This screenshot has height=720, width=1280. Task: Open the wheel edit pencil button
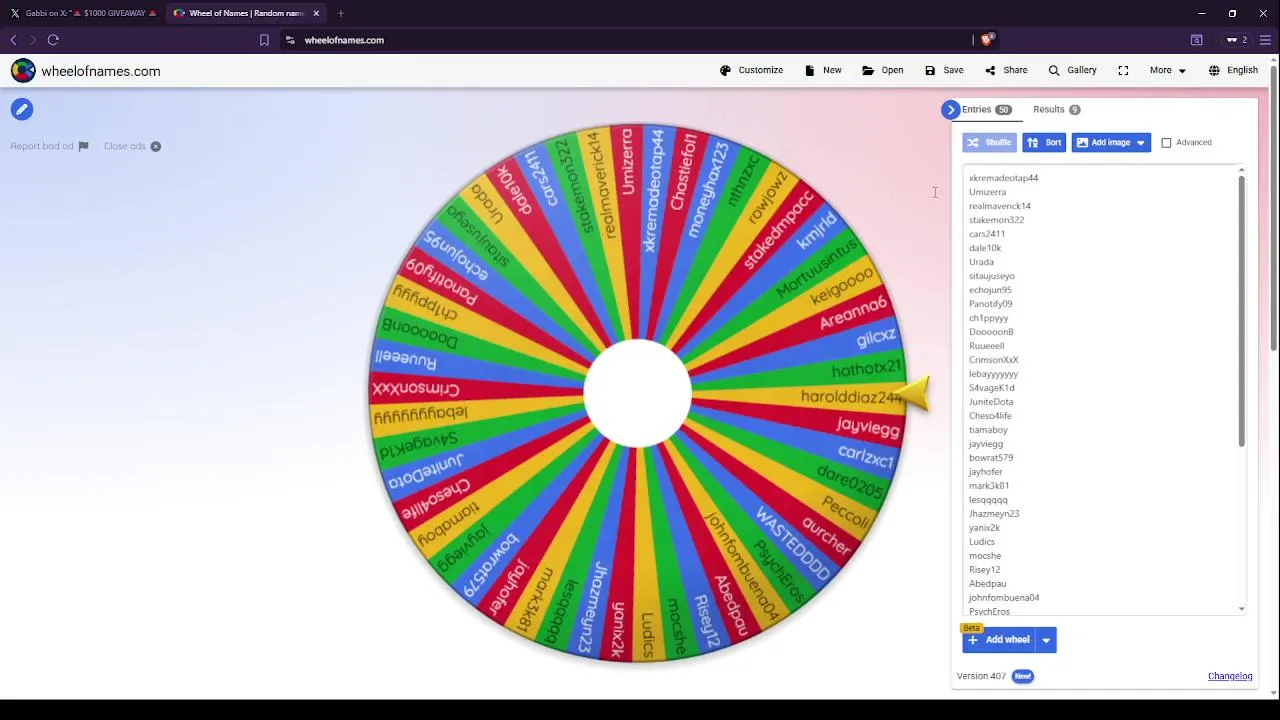(21, 109)
